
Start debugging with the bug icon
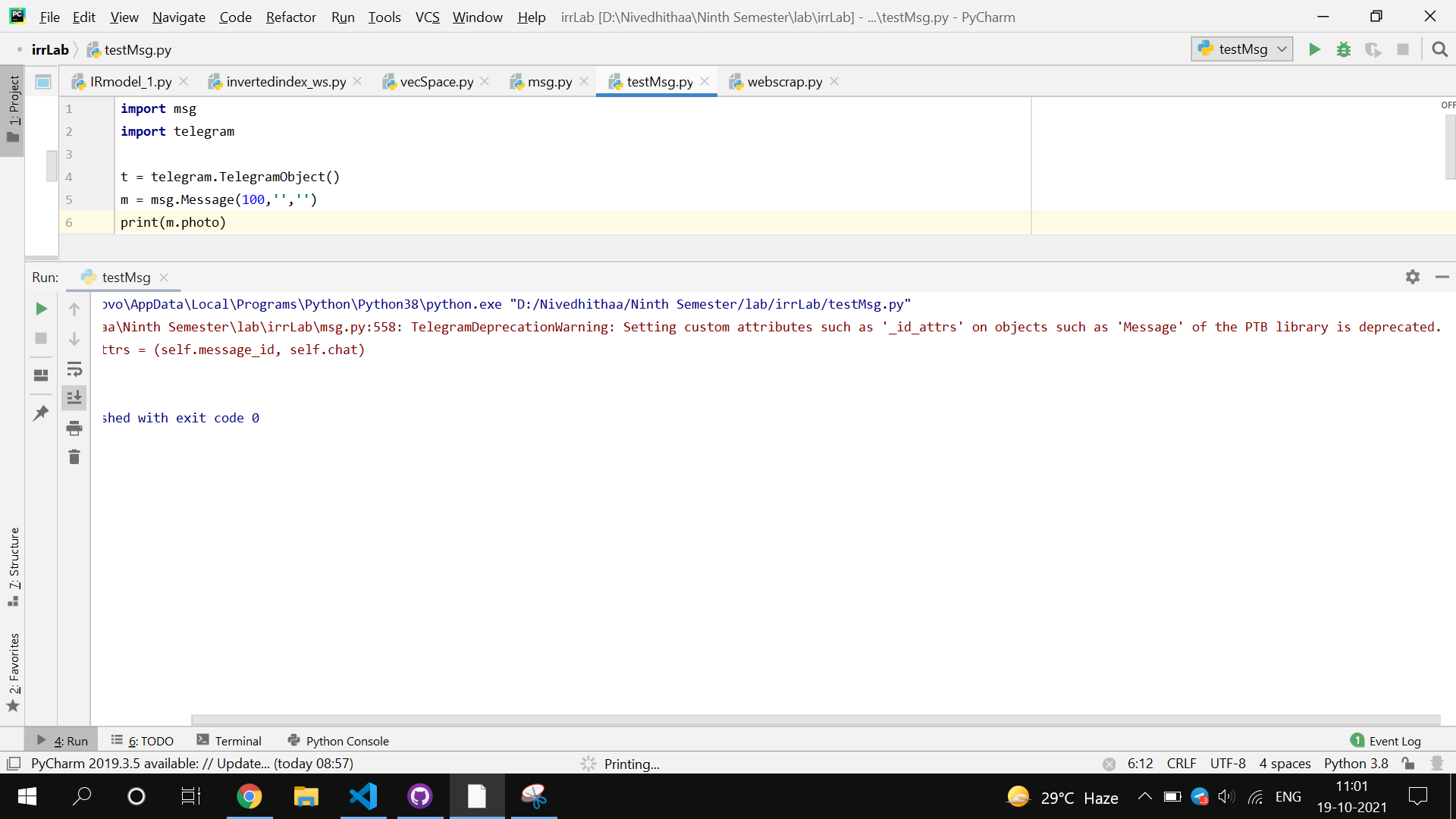(1343, 49)
